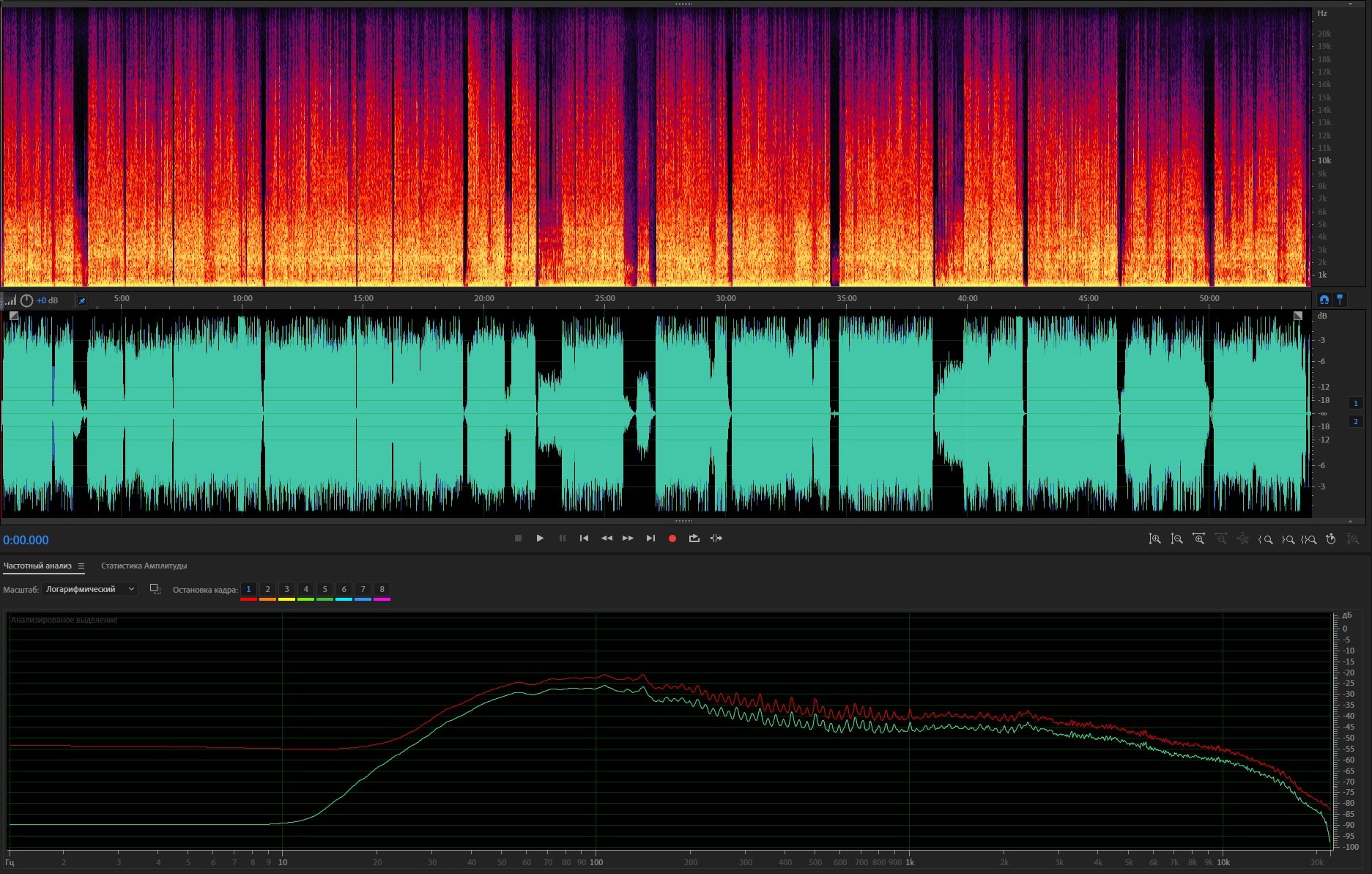Click the Hz unit label at top of spectrogram scale

(x=1322, y=13)
